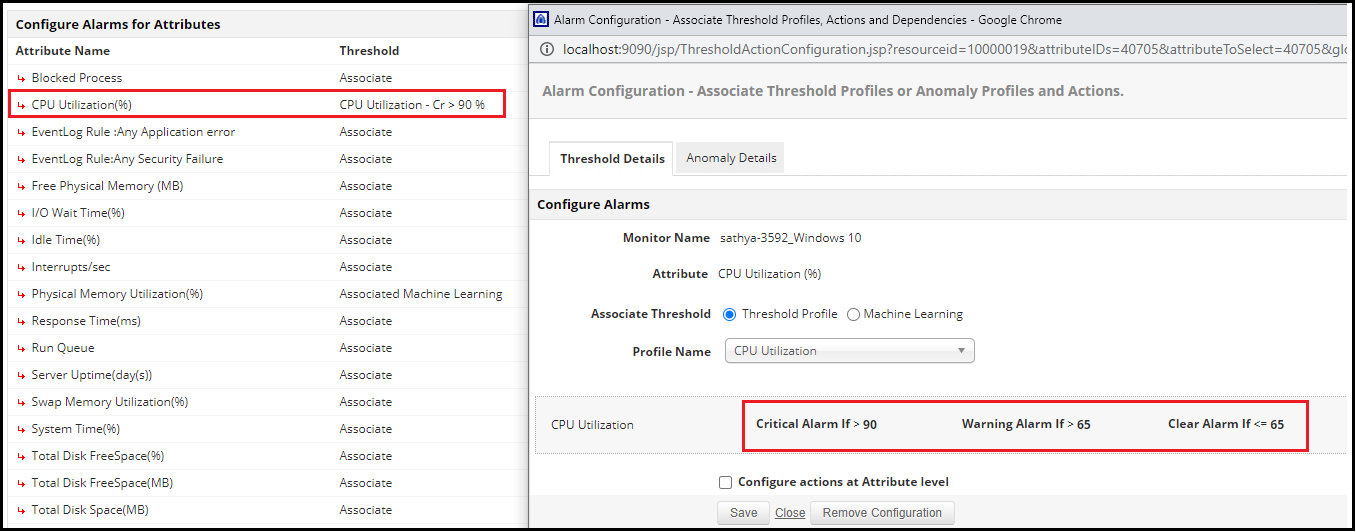Viewport: 1356px width, 532px height.
Task: Click red arrow icon beside Run Queue
Action: (21, 348)
